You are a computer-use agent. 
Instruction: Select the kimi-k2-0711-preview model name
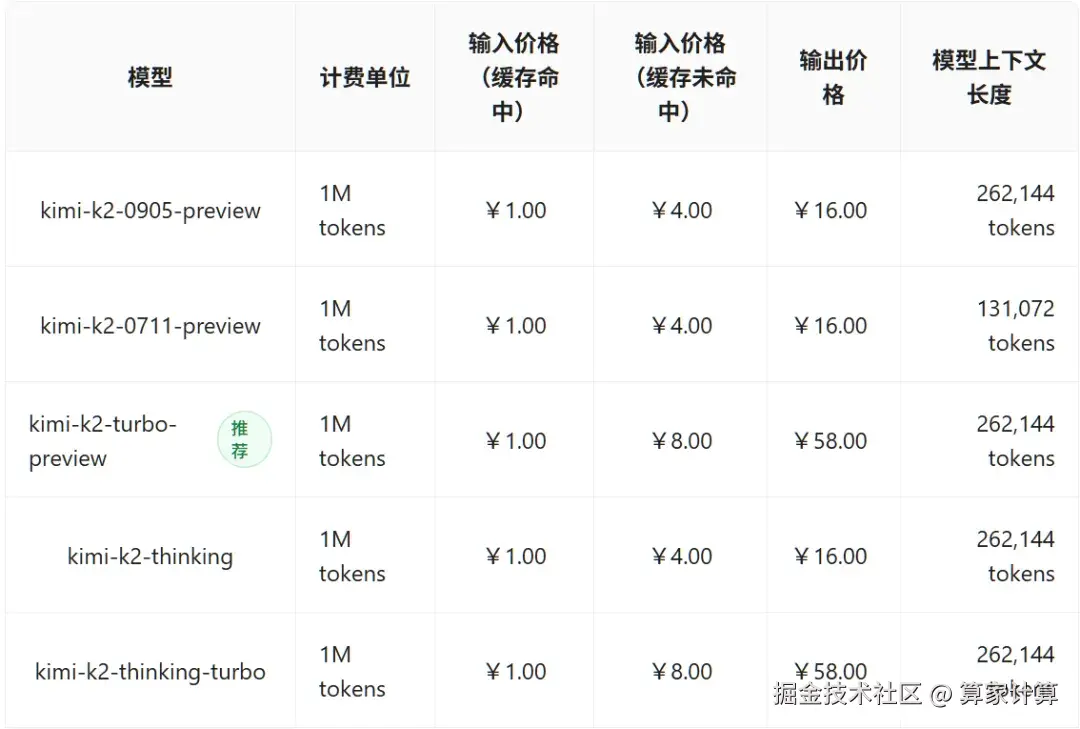pyautogui.click(x=150, y=325)
